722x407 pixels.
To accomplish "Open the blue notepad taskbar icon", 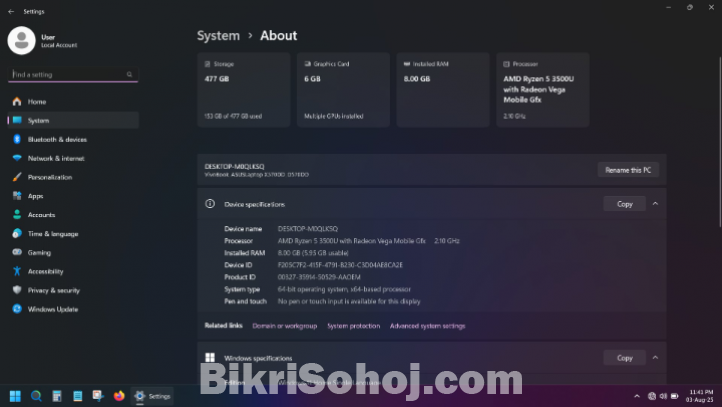I will [x=77, y=396].
